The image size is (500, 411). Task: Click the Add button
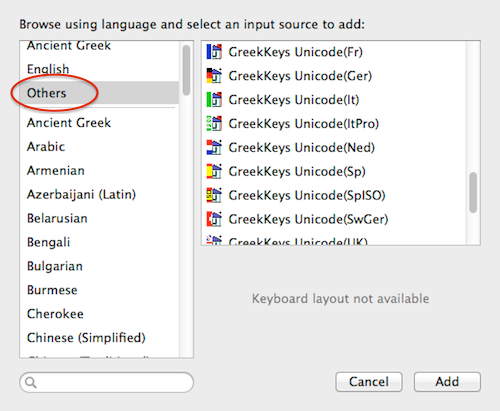pyautogui.click(x=447, y=382)
